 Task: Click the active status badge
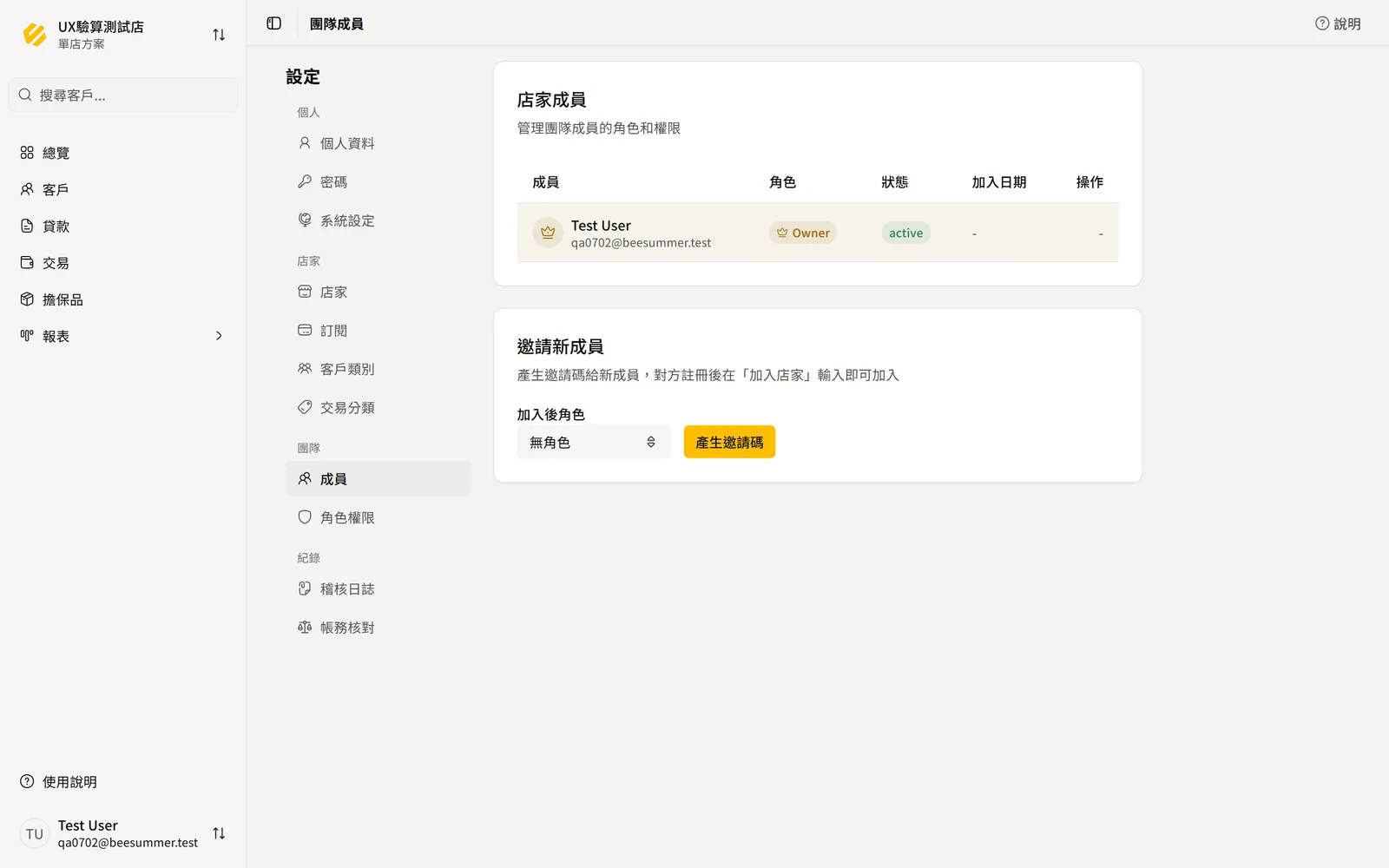pos(905,233)
